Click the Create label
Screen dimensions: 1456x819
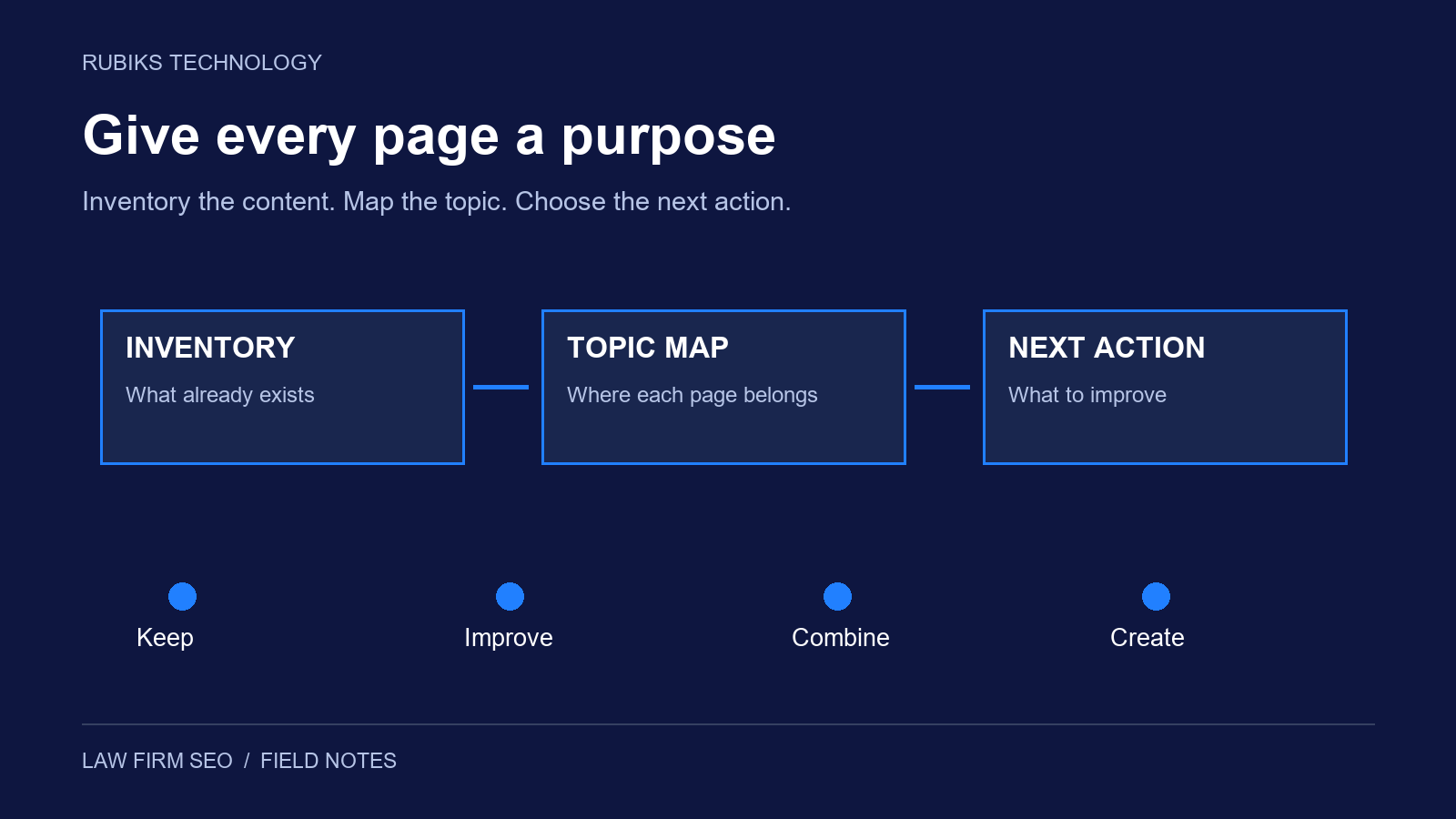click(x=1148, y=637)
